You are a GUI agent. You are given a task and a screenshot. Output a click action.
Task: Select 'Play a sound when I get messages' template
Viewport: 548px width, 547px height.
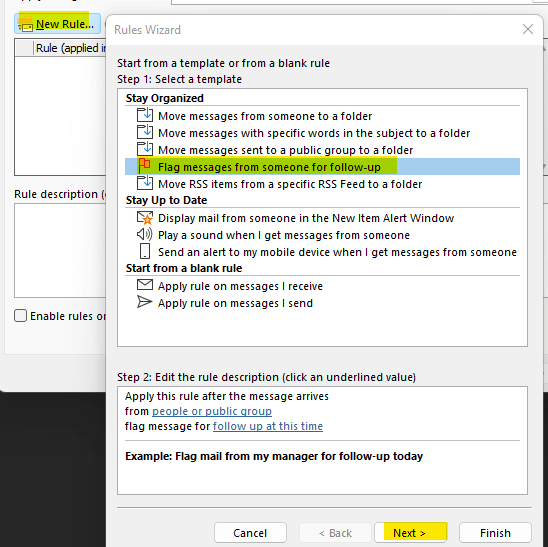(x=284, y=235)
